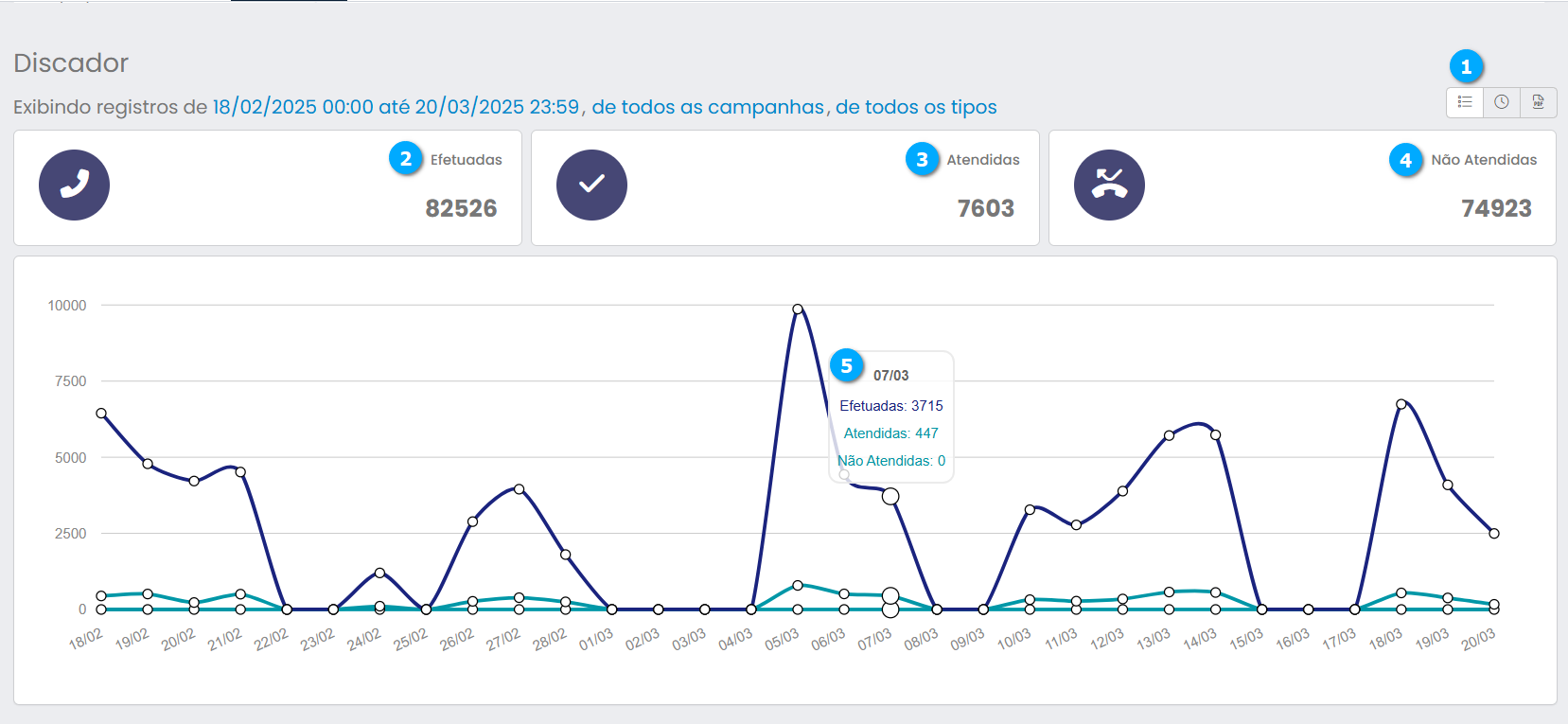Select the 18/03 Efetuadas data point
1568x724 pixels.
pos(1401,404)
